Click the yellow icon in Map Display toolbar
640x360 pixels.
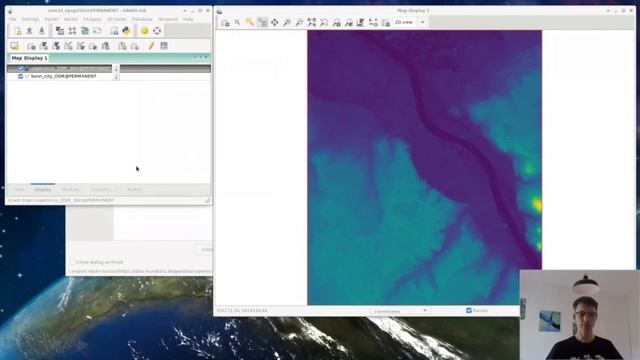[x=249, y=22]
